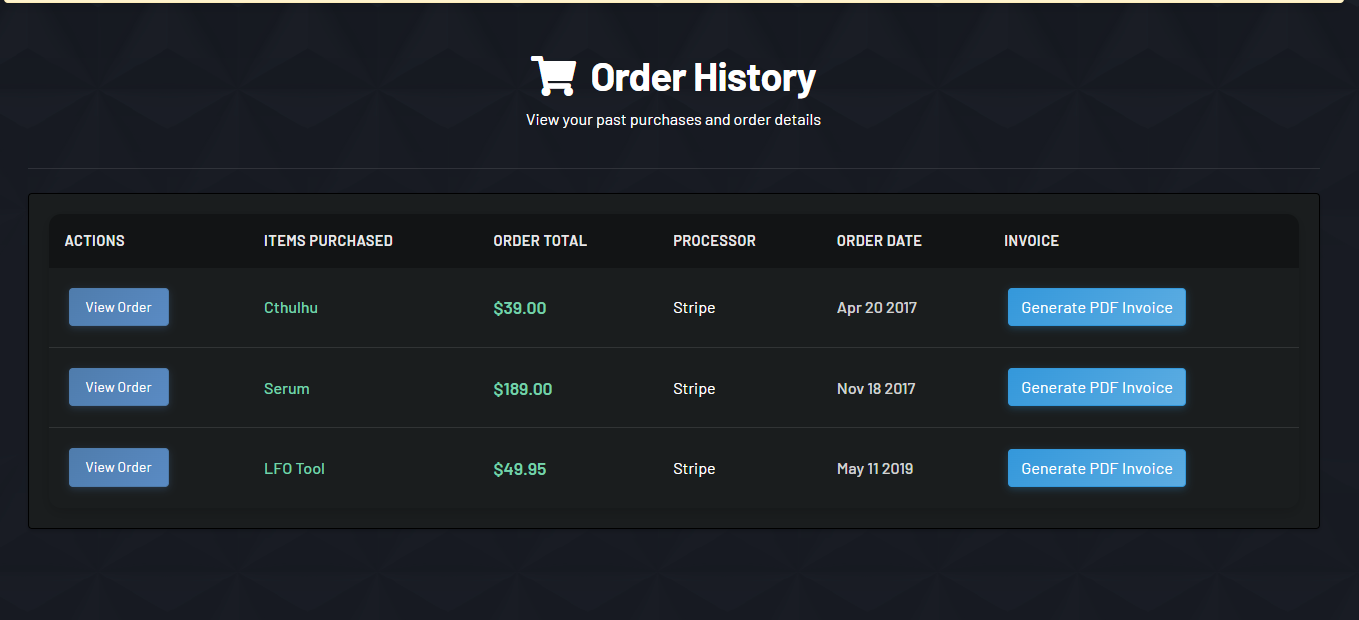Click the Processor column header
1359x620 pixels.
714,241
